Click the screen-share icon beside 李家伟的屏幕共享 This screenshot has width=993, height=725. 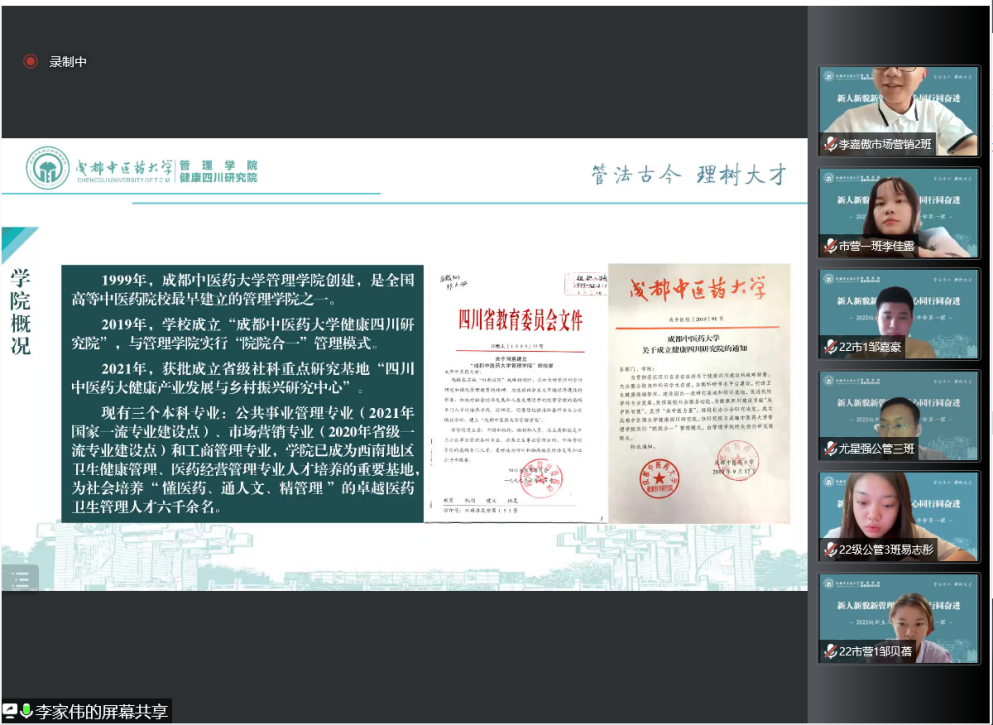click(9, 710)
